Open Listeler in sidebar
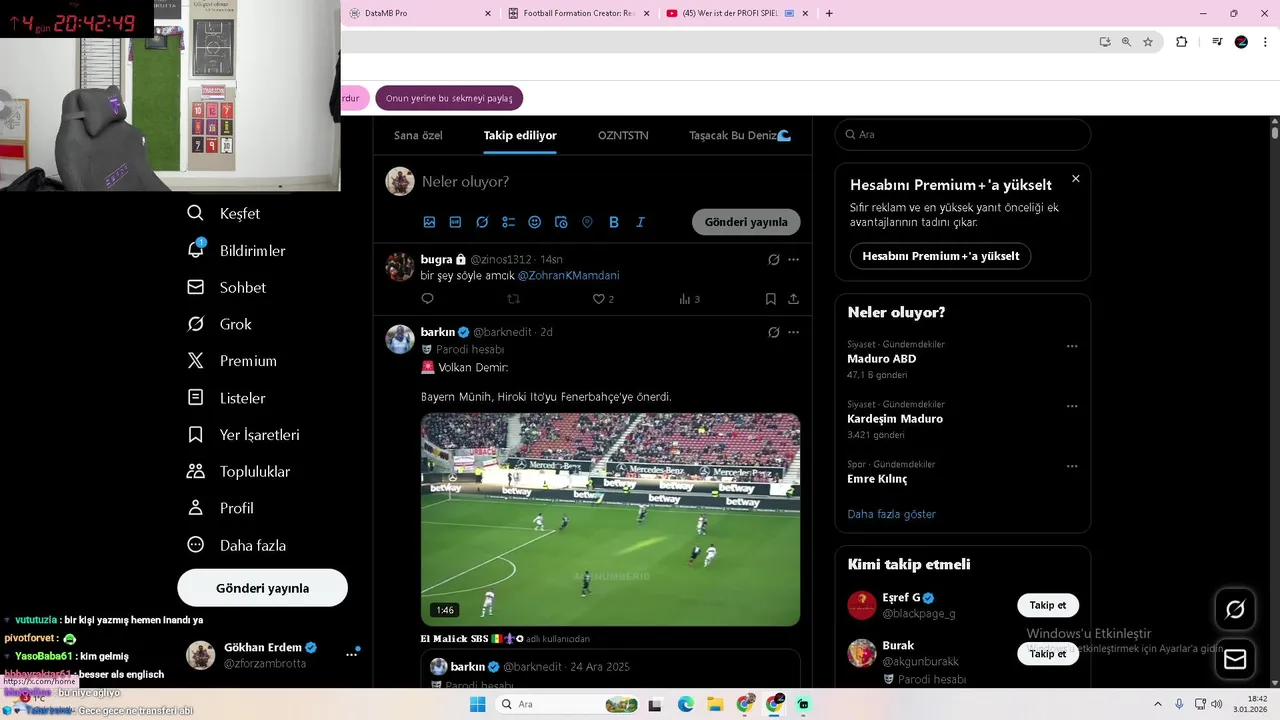Screen dimensions: 1280x720 point(228,398)
